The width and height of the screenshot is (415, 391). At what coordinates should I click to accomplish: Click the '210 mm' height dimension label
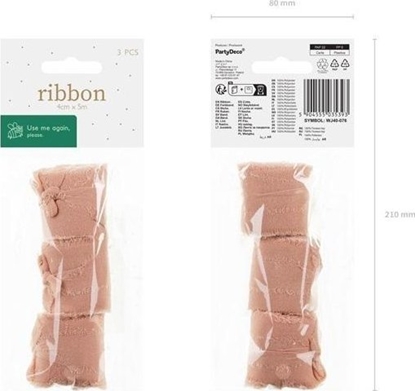pyautogui.click(x=400, y=215)
